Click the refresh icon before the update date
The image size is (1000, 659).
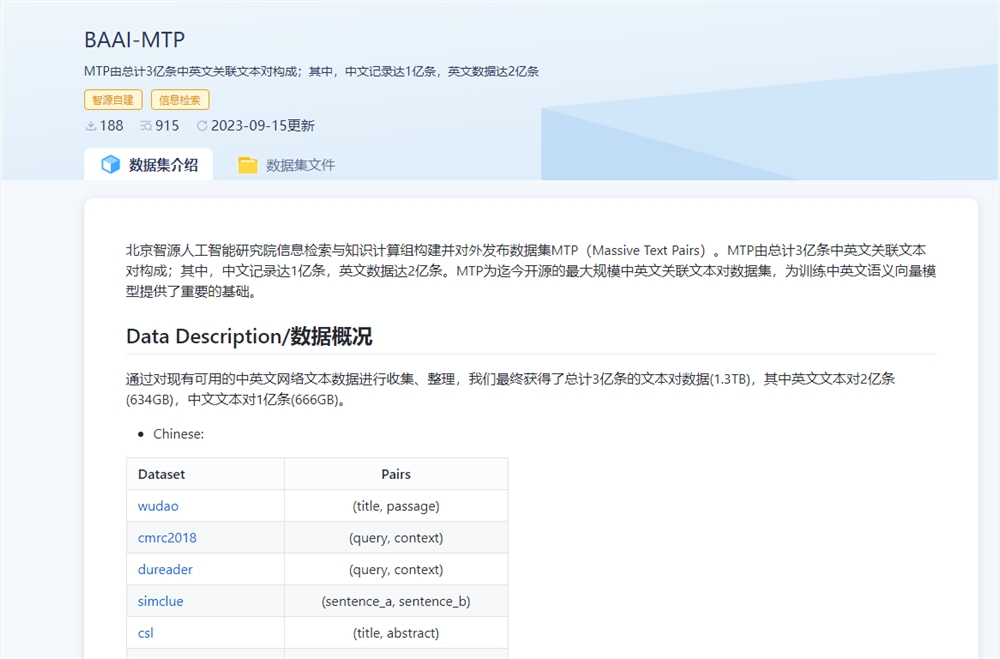[202, 126]
